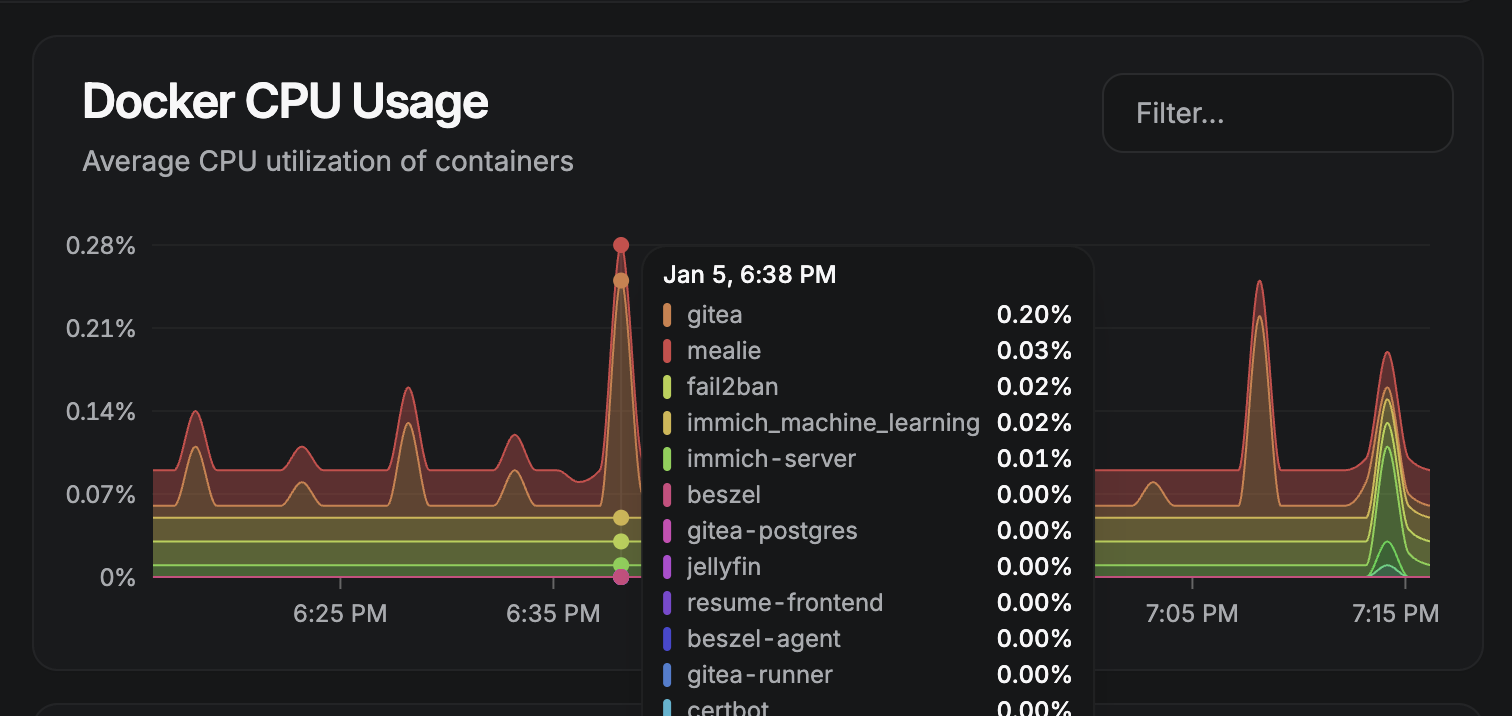Click the blue gitea-runner color swatch
Screen dimensions: 1512x716
667,675
